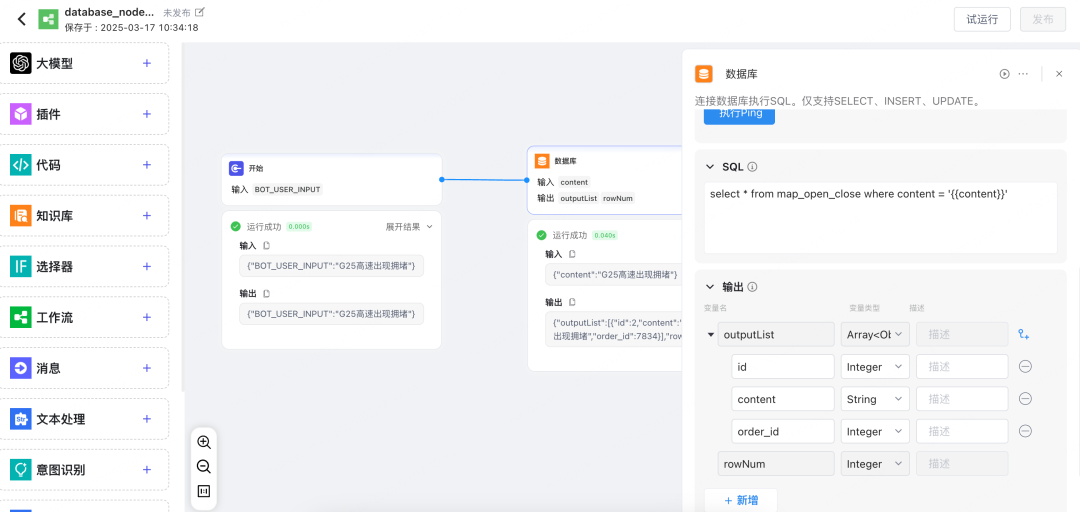Edit the id variable name field
The height and width of the screenshot is (512, 1080).
[782, 367]
